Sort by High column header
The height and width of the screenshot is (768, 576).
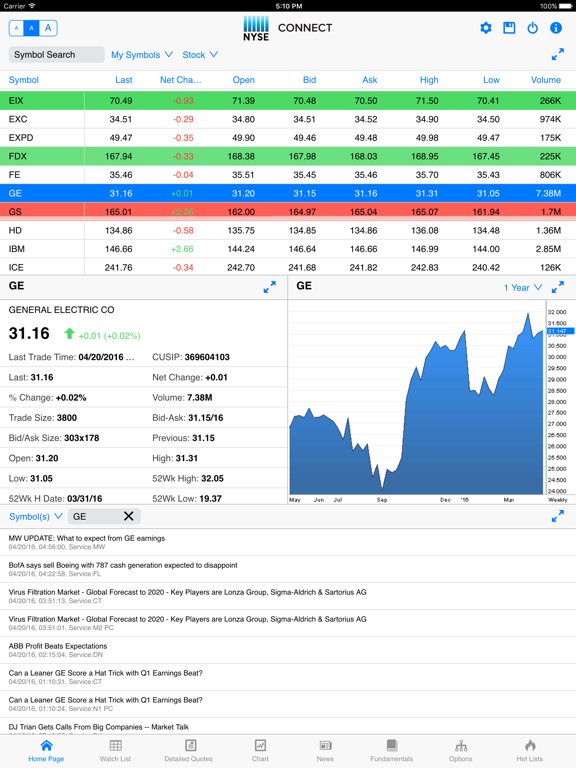pyautogui.click(x=429, y=80)
